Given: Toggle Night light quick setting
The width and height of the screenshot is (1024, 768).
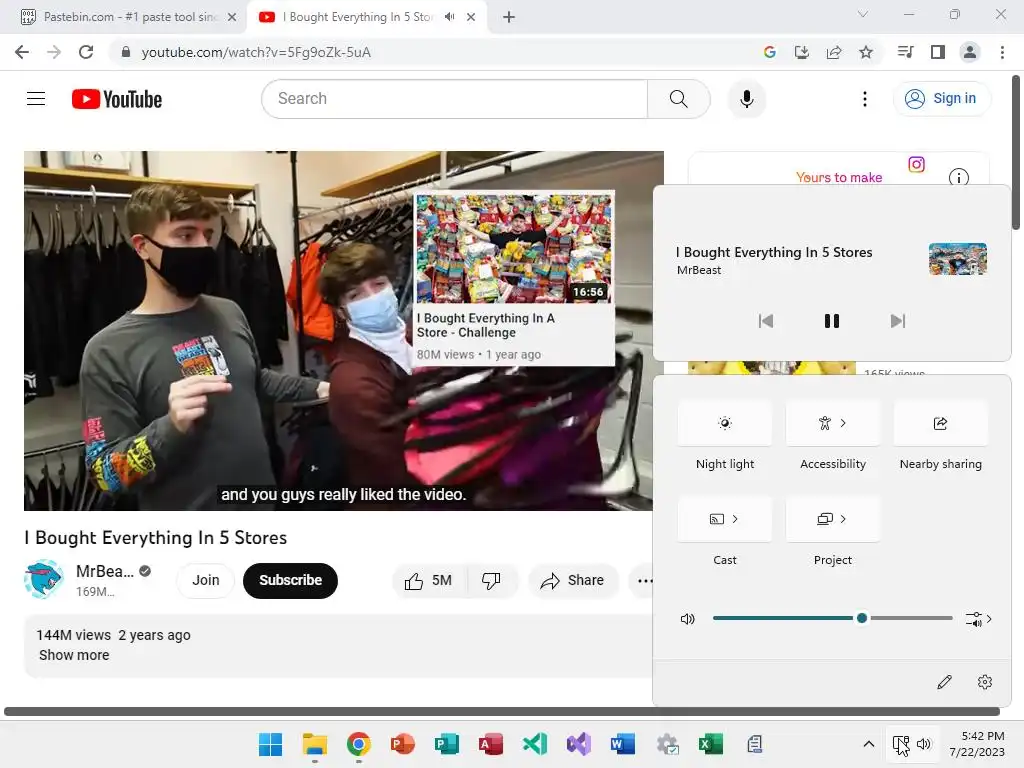Looking at the screenshot, I should coord(725,423).
